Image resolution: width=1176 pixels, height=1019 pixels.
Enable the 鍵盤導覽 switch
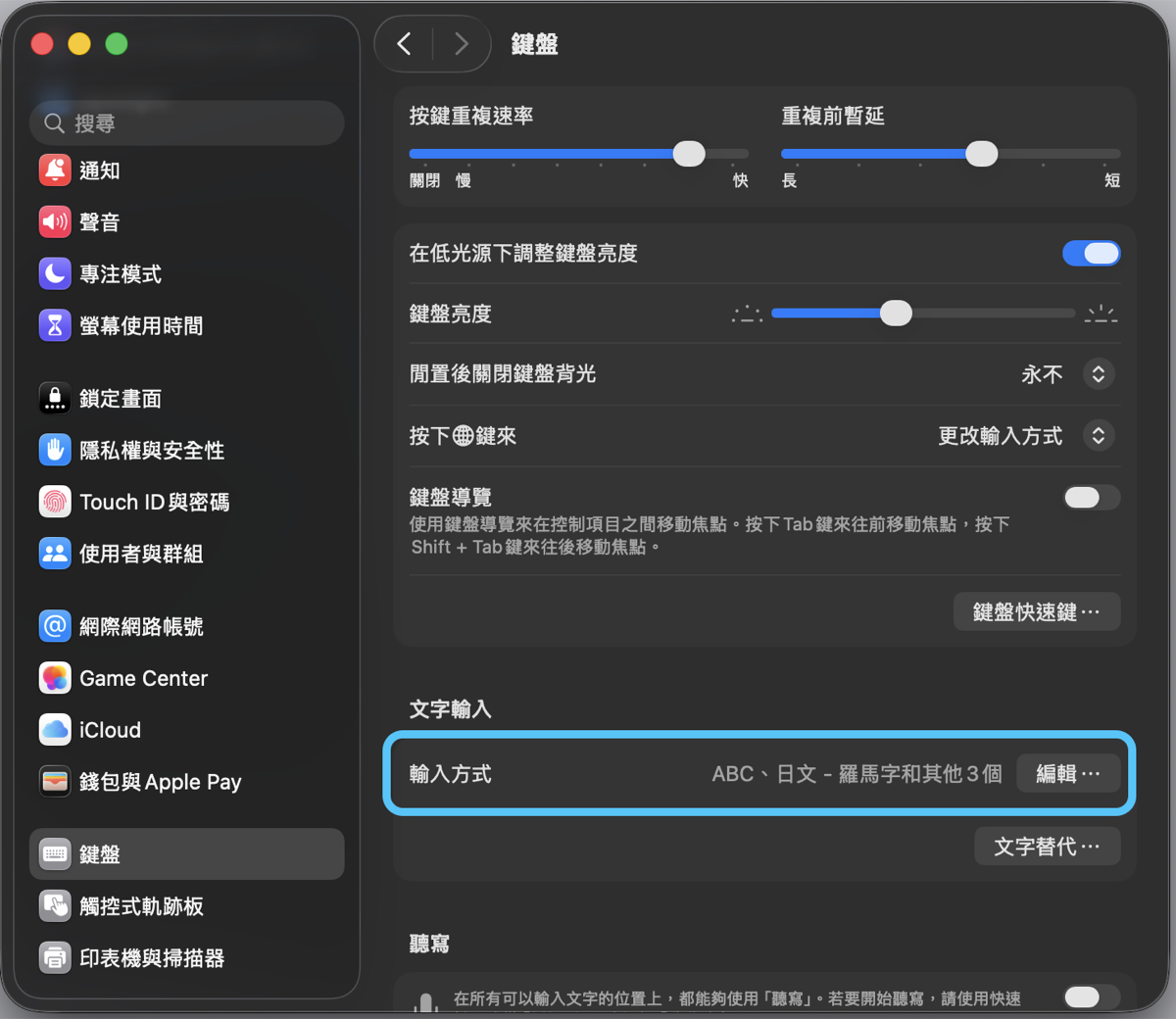(x=1091, y=498)
